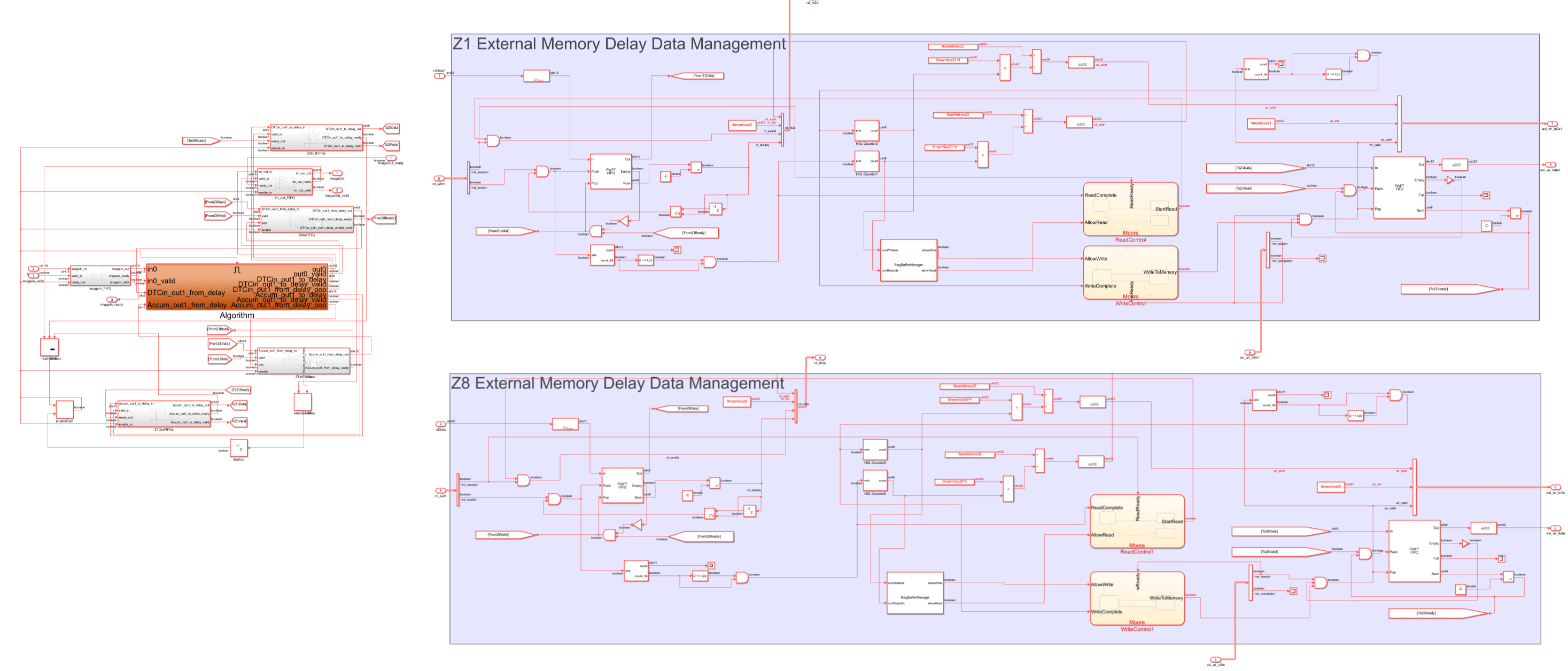This screenshot has height=671, width=1568.
Task: Click the RingBufferManager block in Z1 area
Action: [908, 260]
